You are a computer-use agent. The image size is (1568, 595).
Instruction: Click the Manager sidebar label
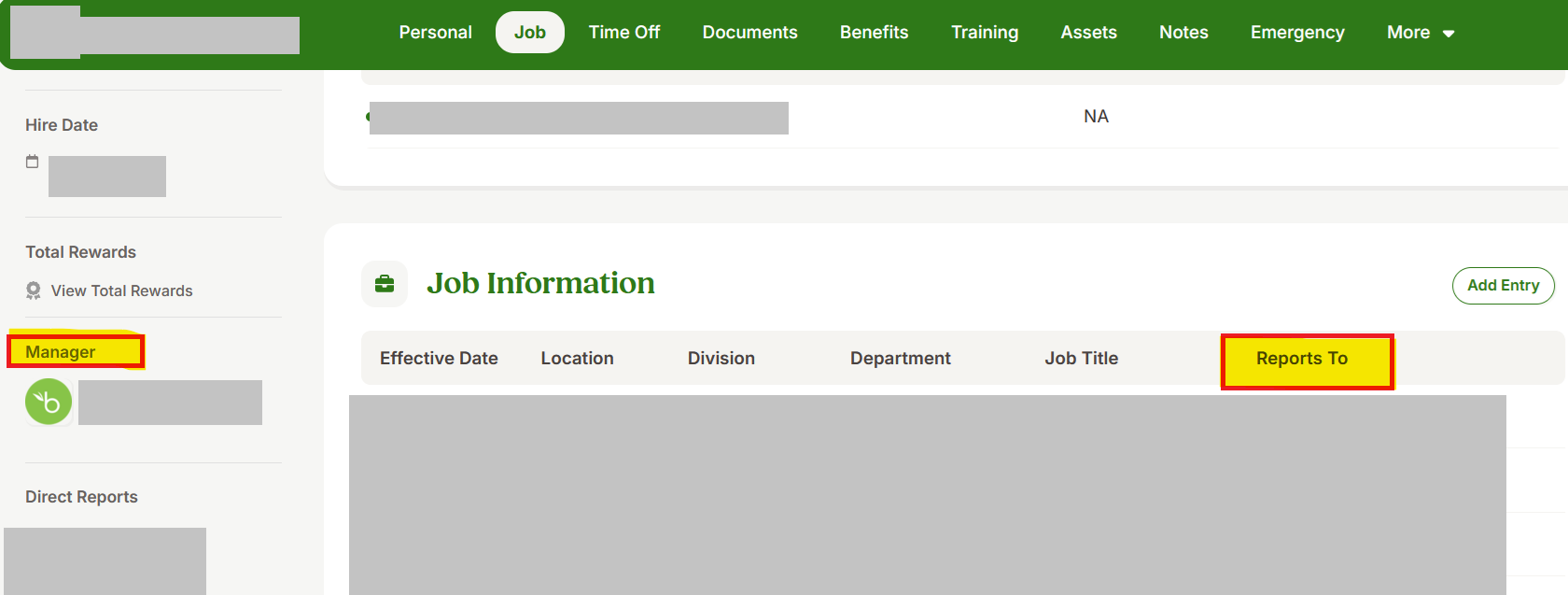tap(61, 352)
